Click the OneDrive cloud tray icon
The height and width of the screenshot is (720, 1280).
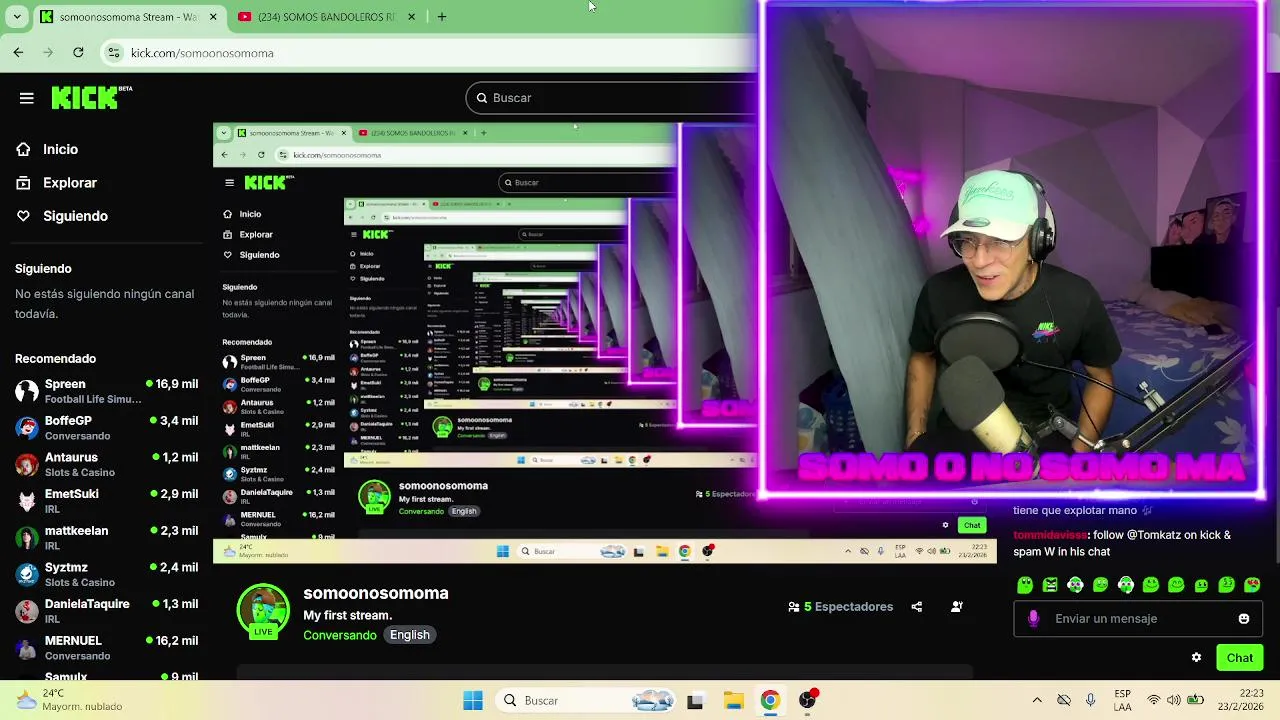(x=1064, y=700)
